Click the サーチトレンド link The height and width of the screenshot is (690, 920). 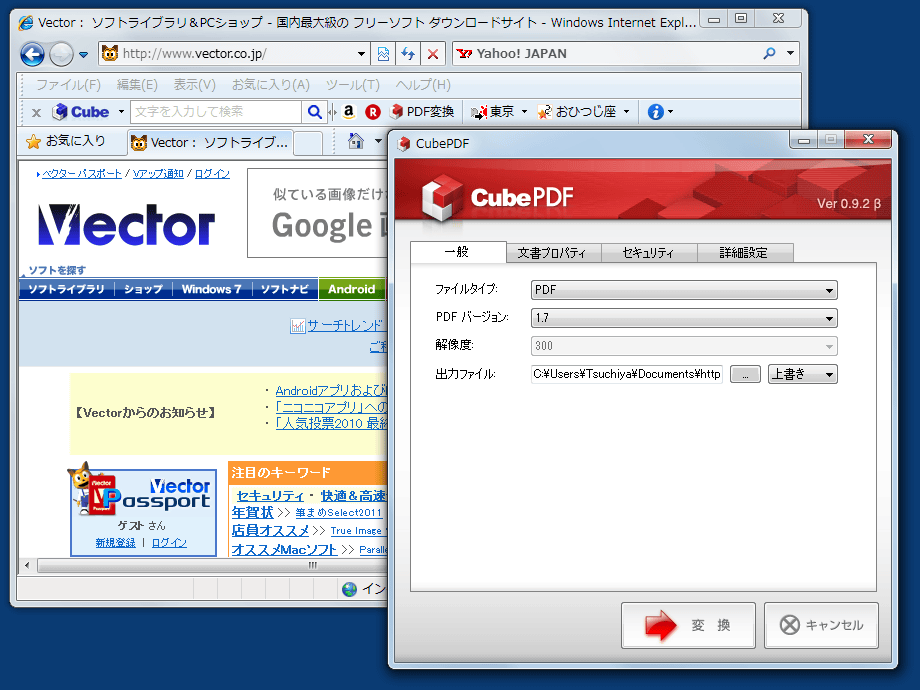coord(344,326)
